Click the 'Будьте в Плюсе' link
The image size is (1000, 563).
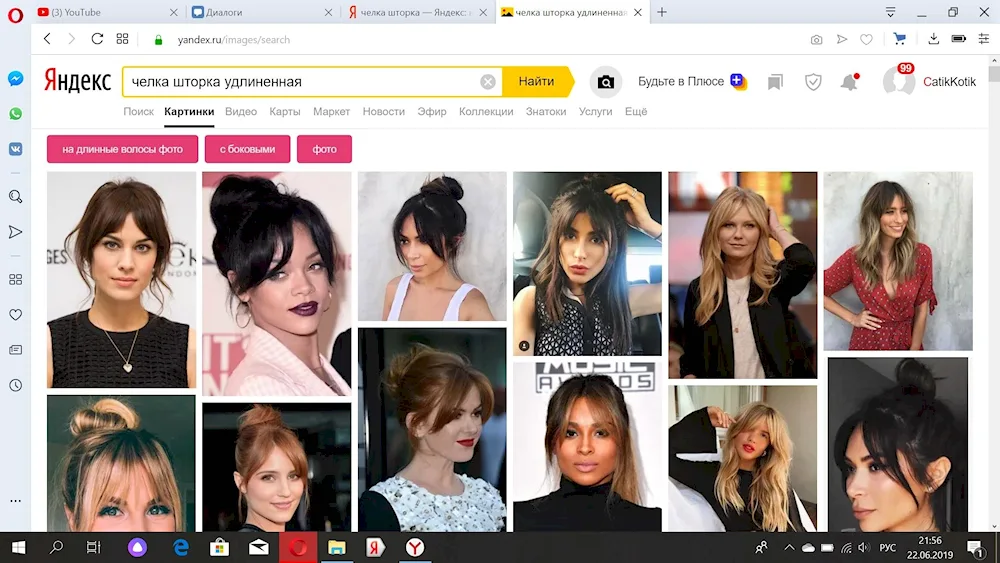(x=681, y=82)
